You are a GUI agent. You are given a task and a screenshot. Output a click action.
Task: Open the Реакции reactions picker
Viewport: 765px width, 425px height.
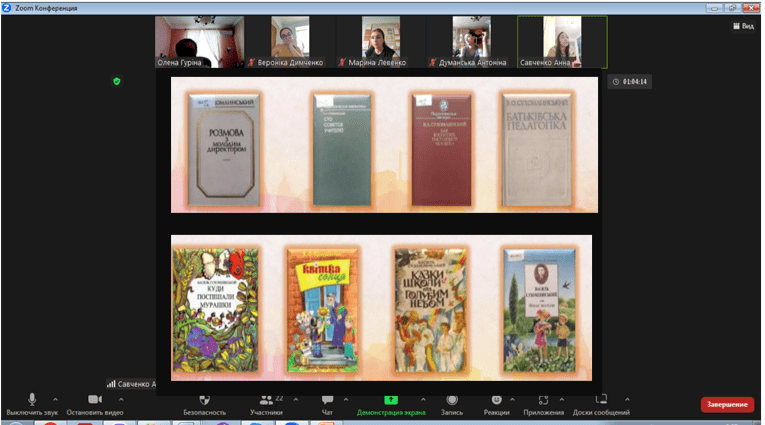pos(496,400)
